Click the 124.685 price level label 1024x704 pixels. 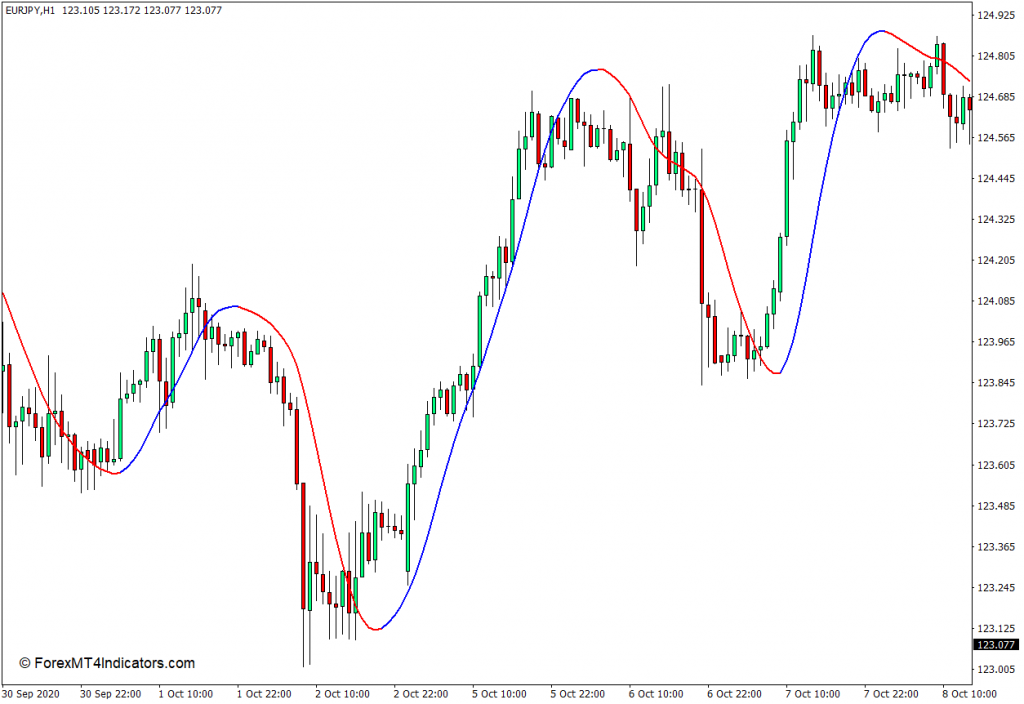pyautogui.click(x=996, y=97)
